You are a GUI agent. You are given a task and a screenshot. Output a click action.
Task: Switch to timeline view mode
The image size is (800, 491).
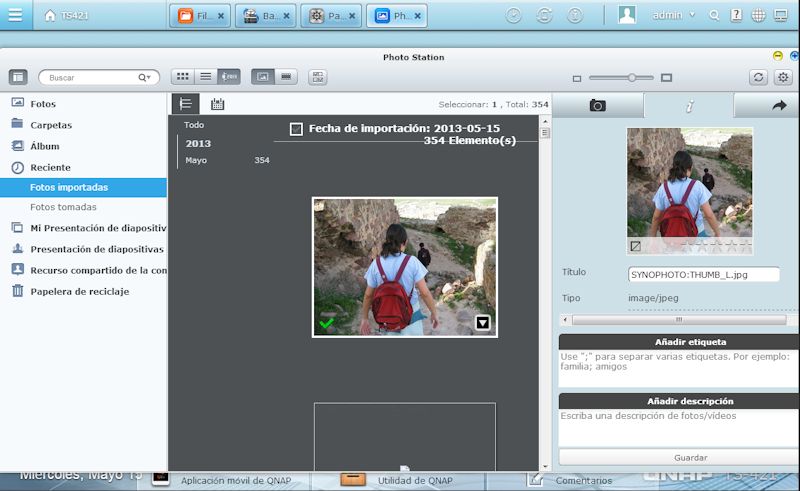point(229,77)
